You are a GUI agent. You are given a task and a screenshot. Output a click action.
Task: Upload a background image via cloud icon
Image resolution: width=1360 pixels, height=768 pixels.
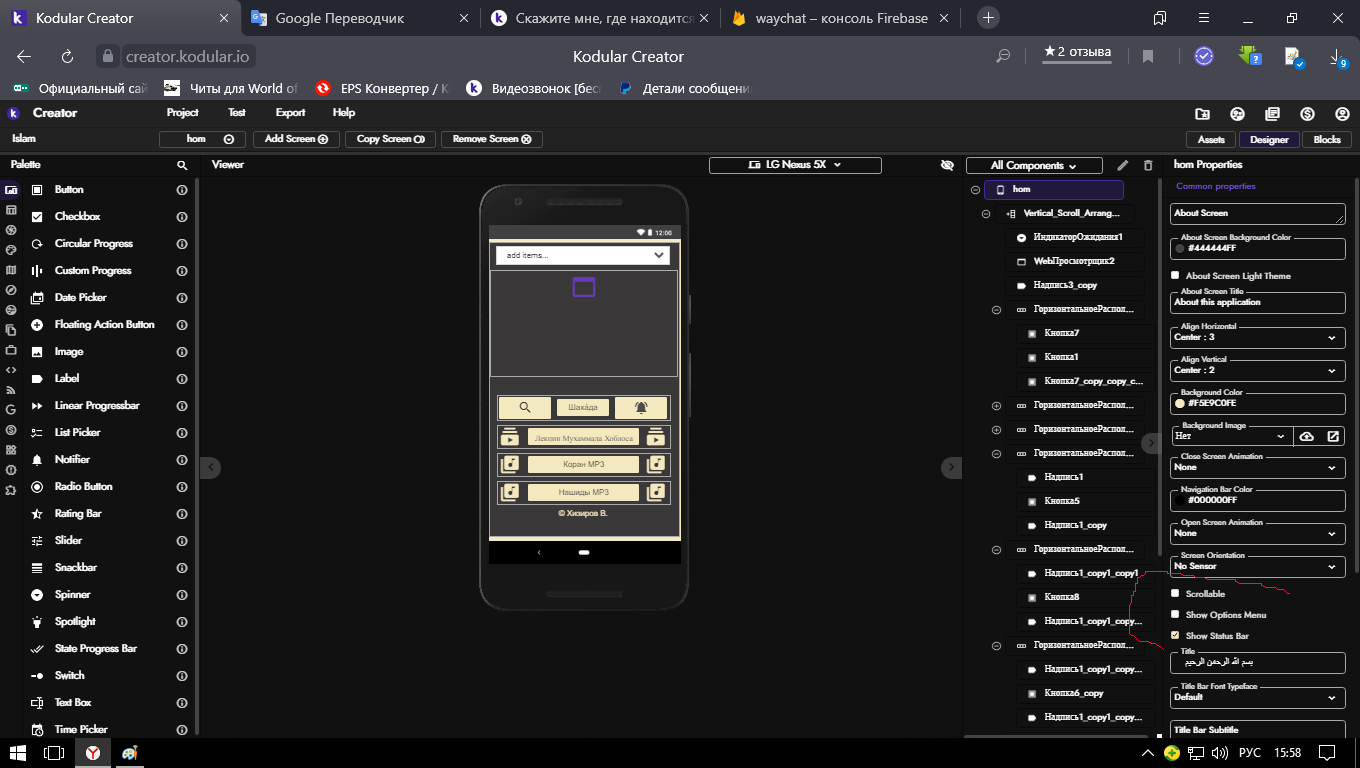click(x=1306, y=436)
